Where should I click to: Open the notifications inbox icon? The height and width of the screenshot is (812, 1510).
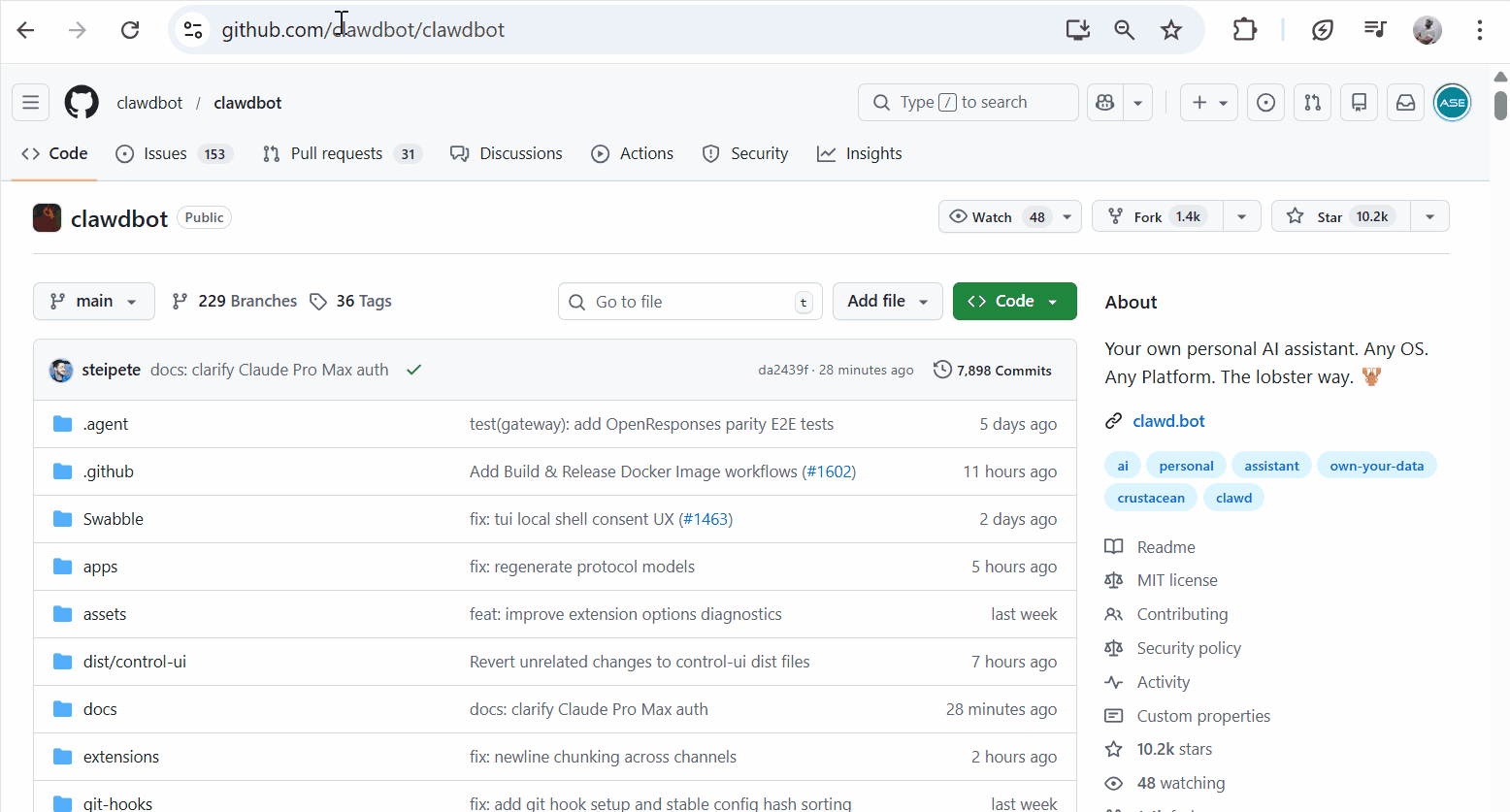1405,102
